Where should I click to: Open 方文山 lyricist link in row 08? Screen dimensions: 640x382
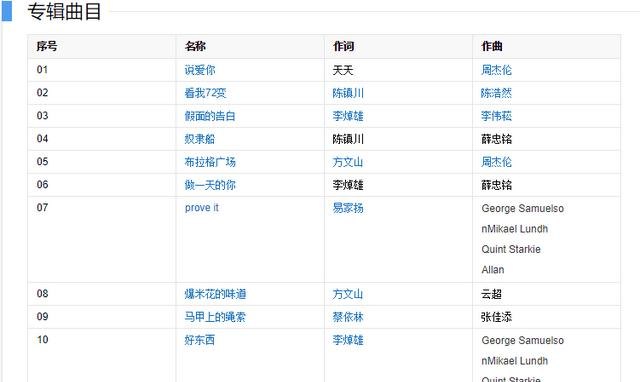tap(348, 294)
